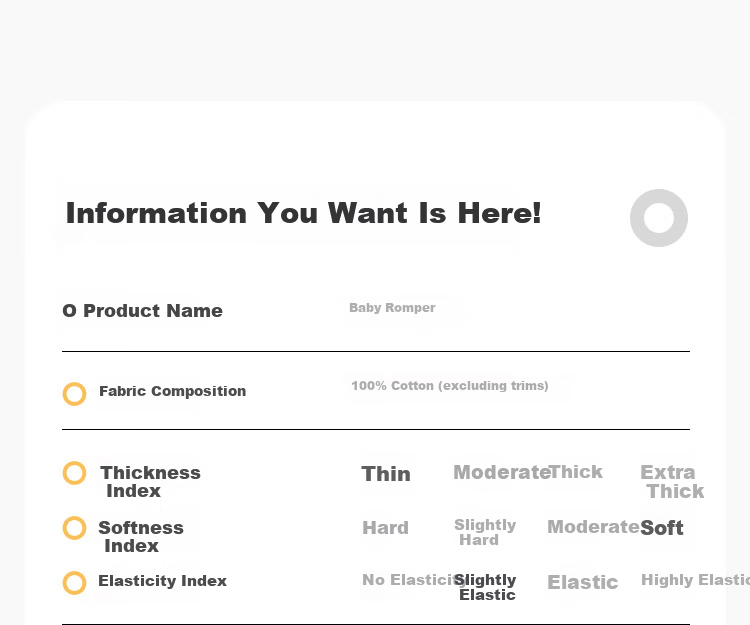Click the orange circle next to Fabric Composition

75,394
